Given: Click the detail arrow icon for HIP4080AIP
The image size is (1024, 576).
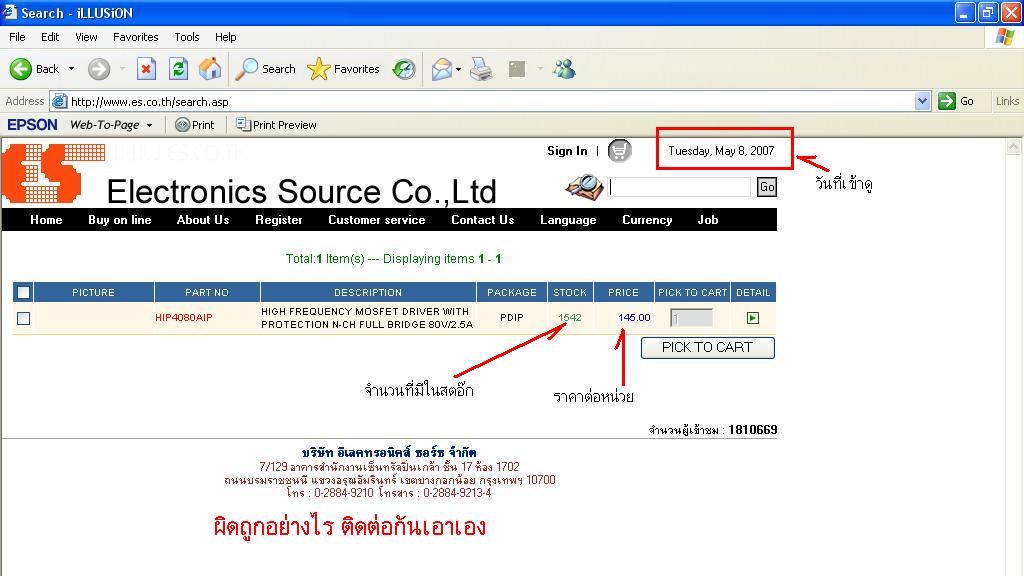Looking at the screenshot, I should (752, 318).
